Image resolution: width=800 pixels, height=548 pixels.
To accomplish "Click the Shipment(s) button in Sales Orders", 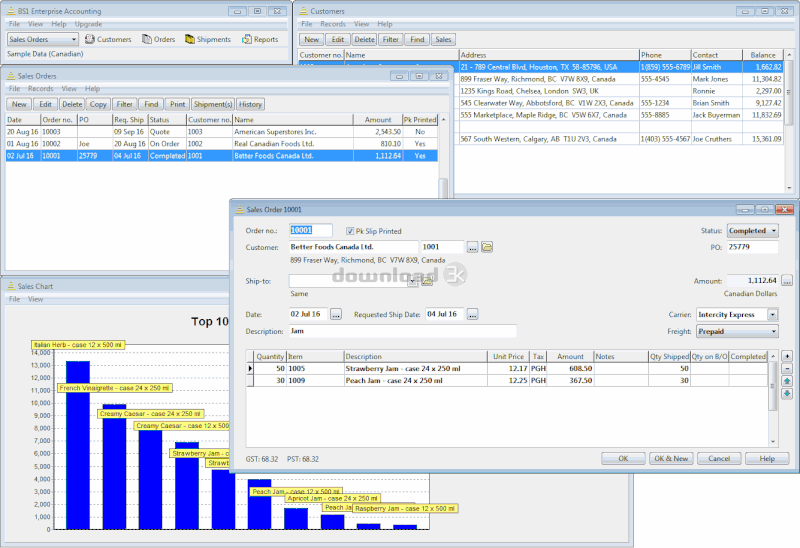I will [213, 104].
